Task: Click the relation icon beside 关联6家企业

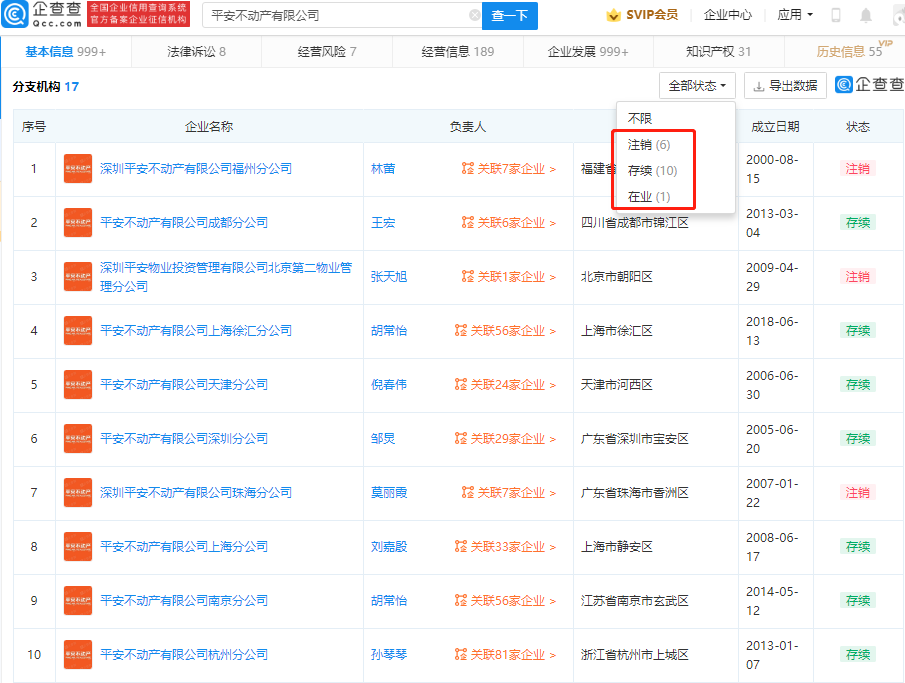Action: tap(468, 222)
